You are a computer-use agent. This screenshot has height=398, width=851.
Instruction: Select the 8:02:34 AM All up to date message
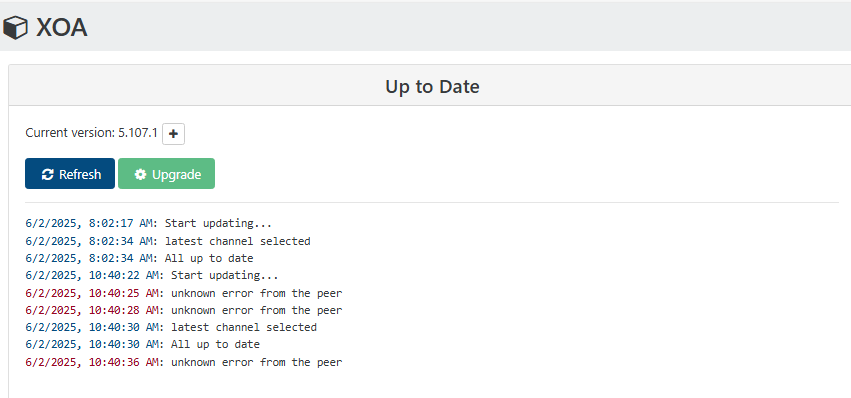[x=209, y=258]
